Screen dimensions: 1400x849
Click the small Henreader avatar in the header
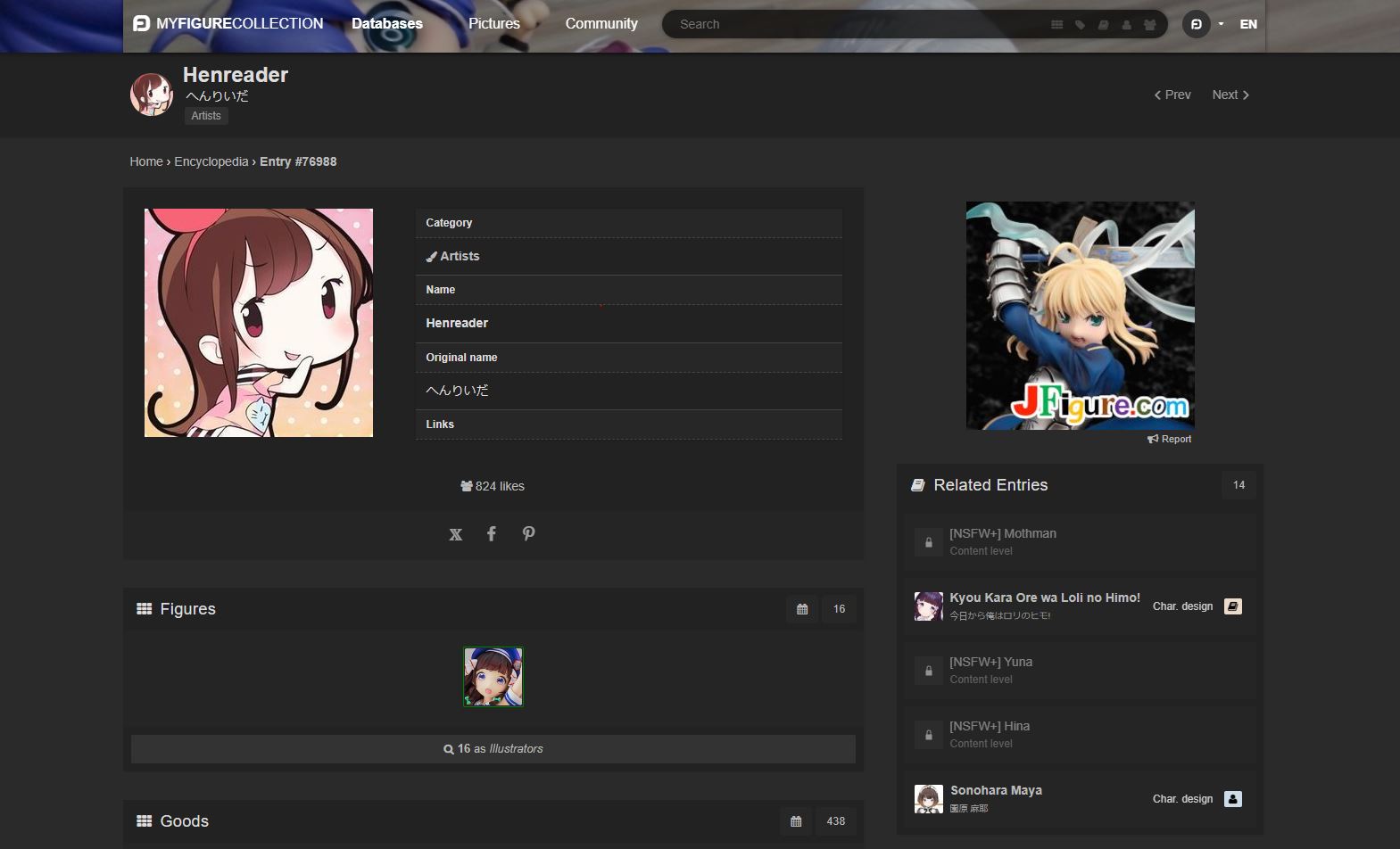(x=152, y=95)
